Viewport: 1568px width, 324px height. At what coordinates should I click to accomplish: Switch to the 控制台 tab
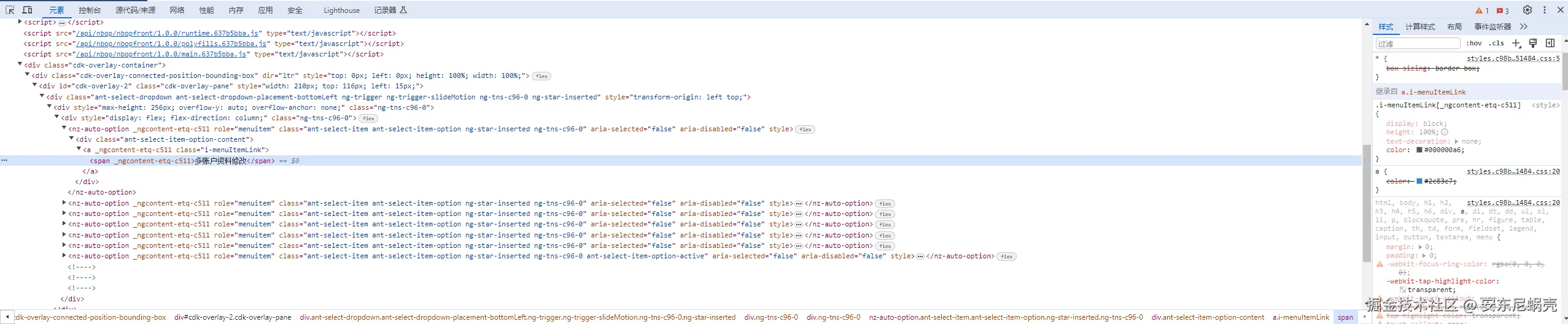pos(90,10)
